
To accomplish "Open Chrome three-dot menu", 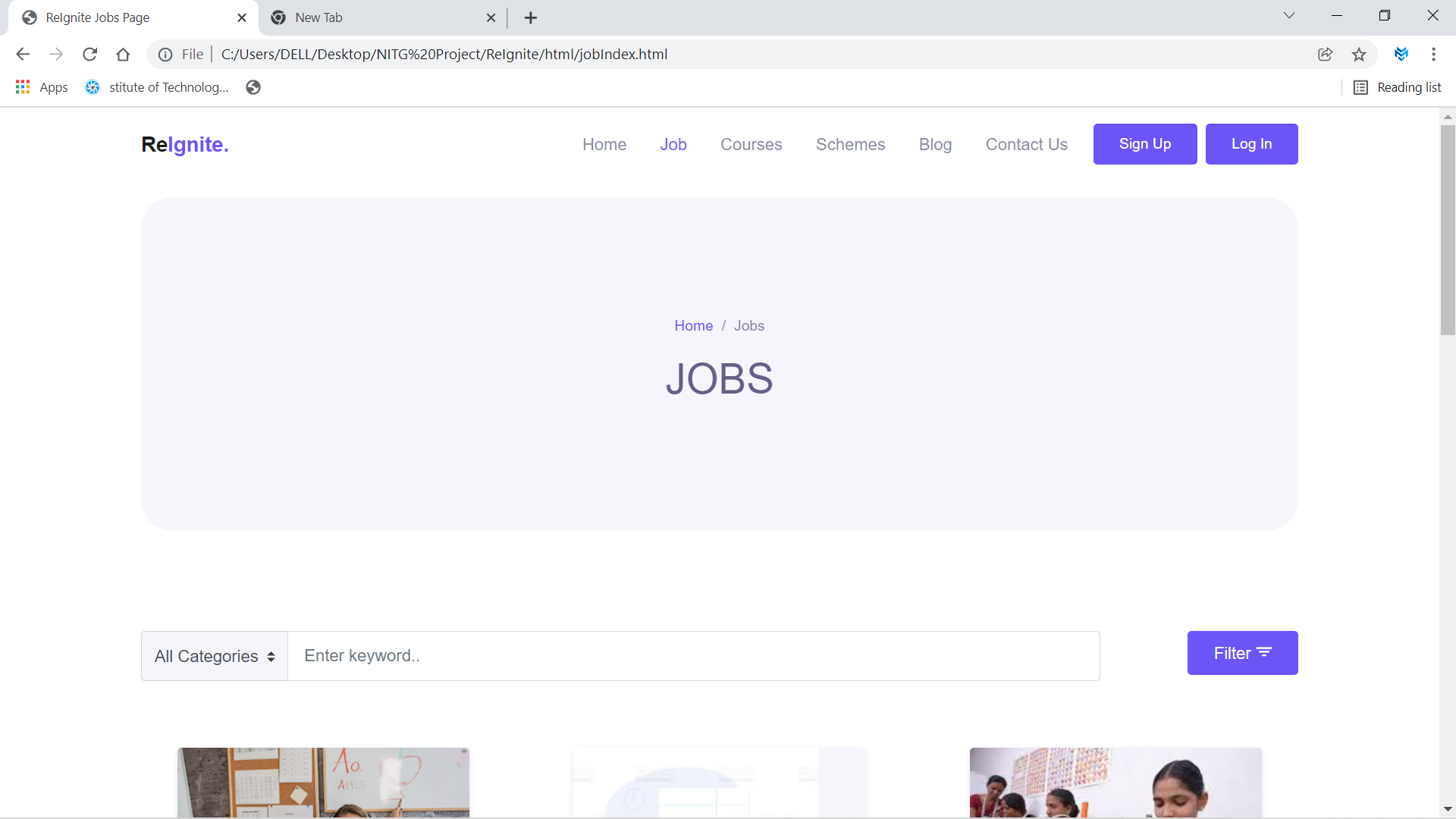I will pyautogui.click(x=1433, y=54).
